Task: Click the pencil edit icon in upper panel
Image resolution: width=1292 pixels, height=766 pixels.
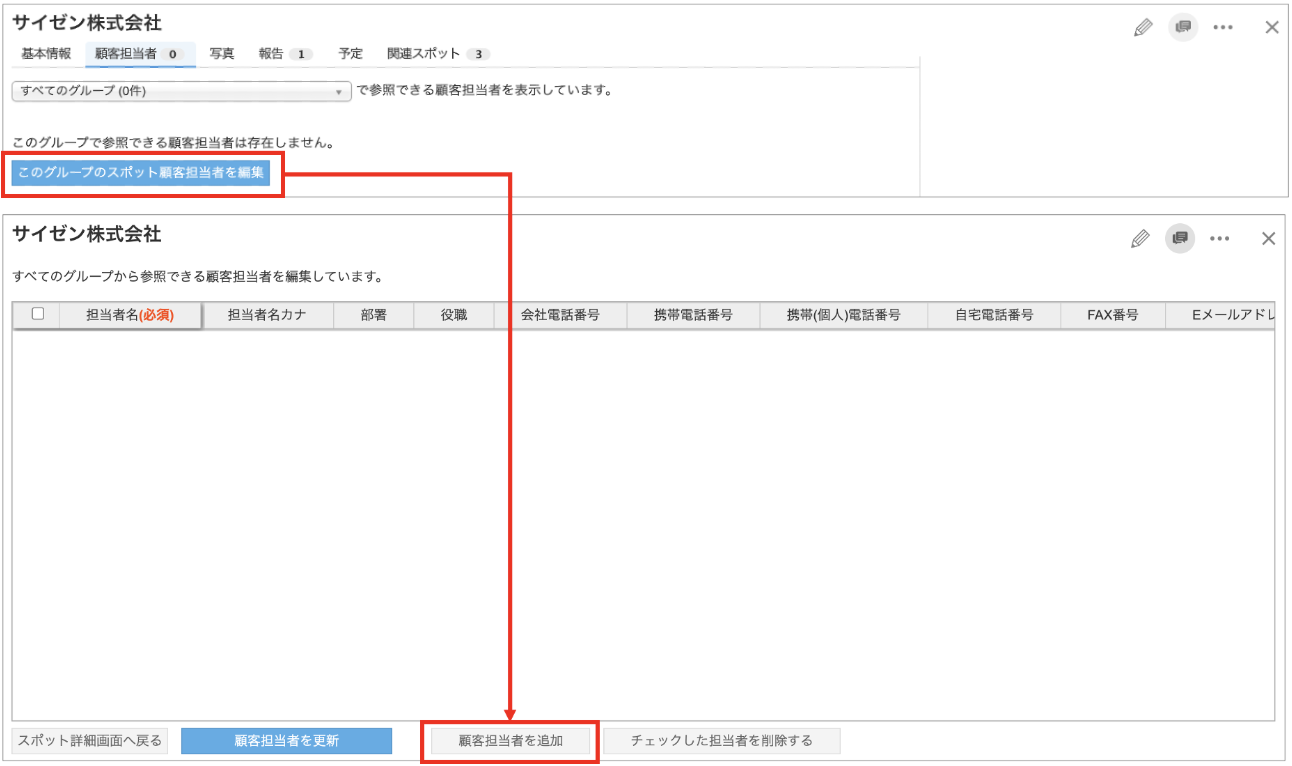Action: [x=1143, y=28]
